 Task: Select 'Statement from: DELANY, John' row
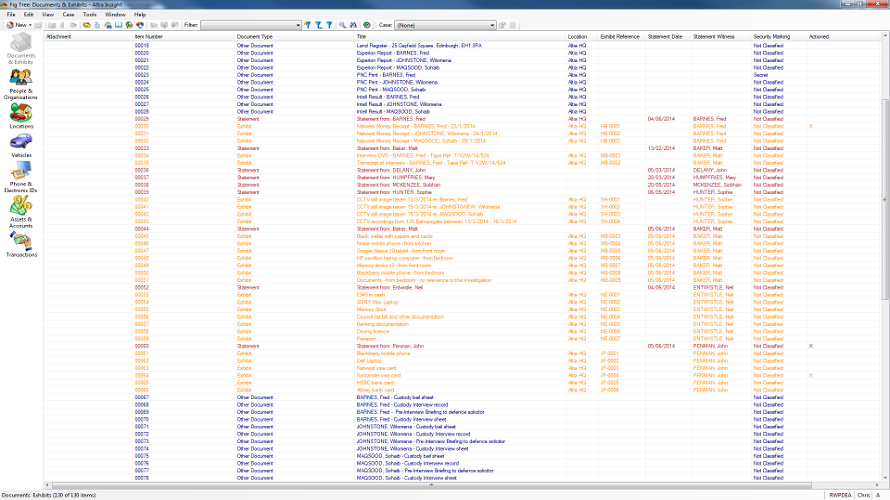(461, 170)
